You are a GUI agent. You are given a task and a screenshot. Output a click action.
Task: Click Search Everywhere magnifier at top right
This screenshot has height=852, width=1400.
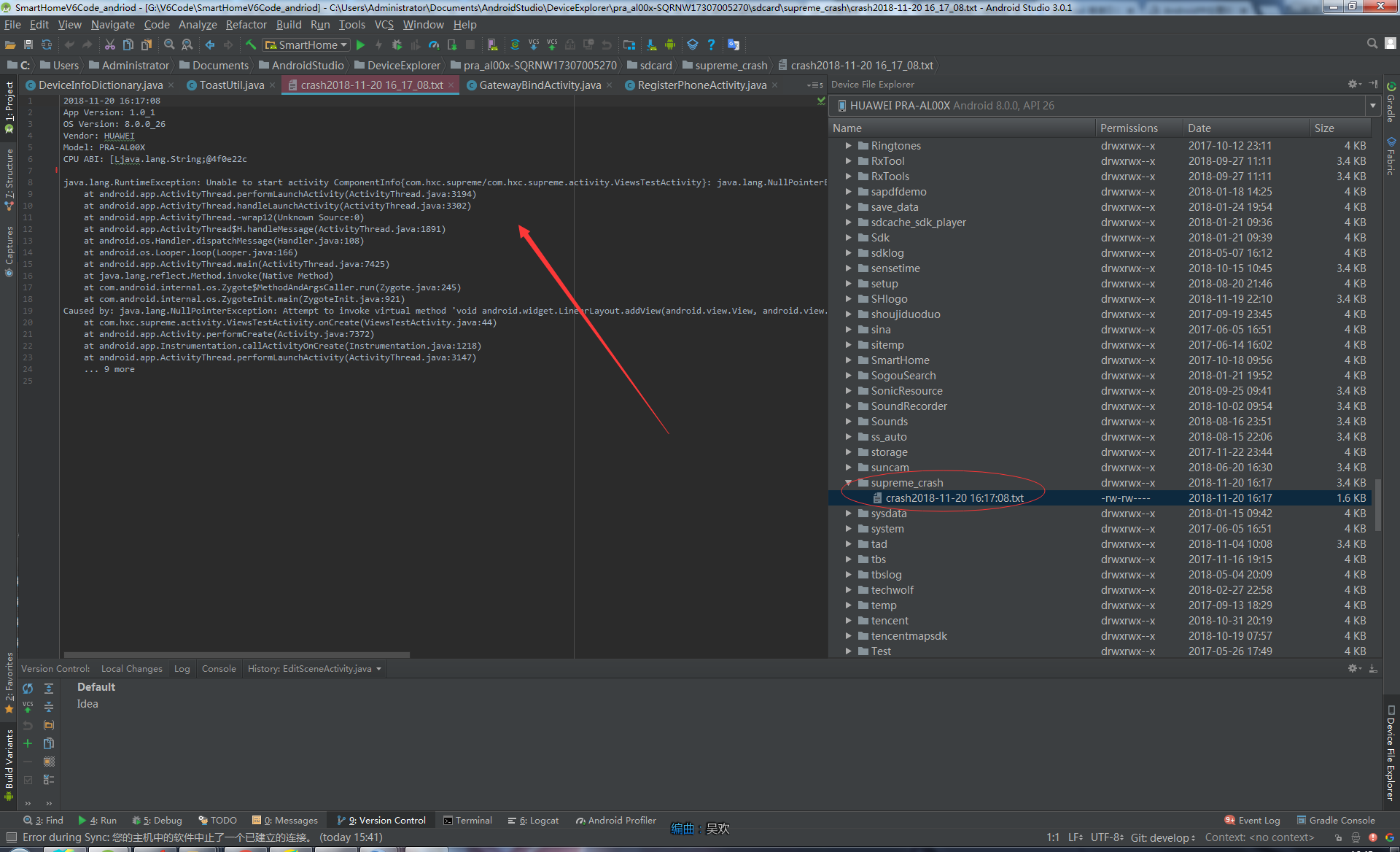click(x=1372, y=44)
